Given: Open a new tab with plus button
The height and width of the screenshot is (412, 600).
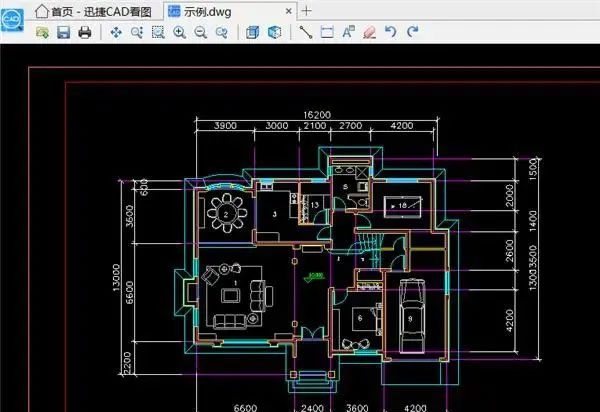Looking at the screenshot, I should coord(307,10).
